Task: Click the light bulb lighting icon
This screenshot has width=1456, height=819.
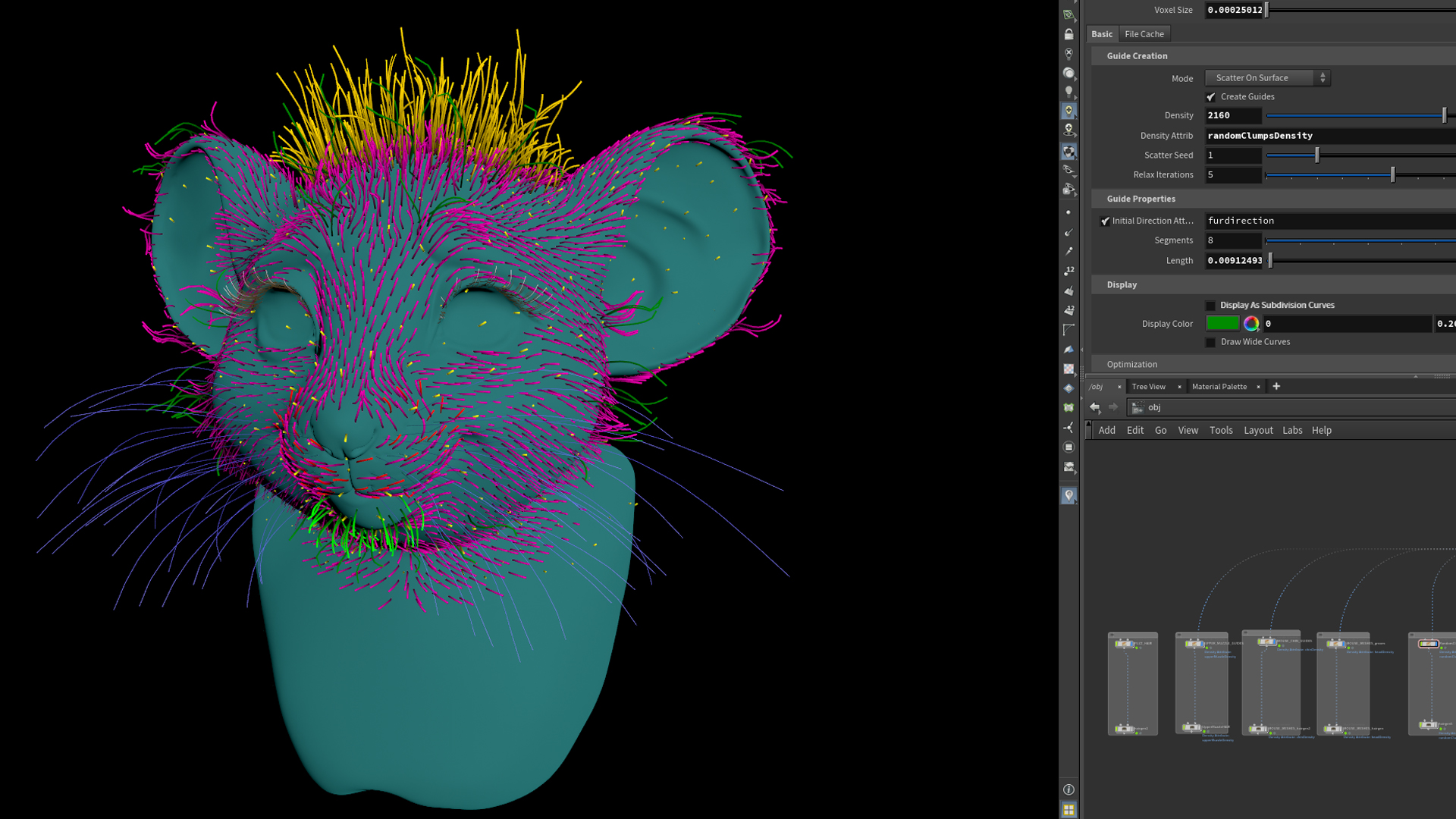Action: [1068, 92]
